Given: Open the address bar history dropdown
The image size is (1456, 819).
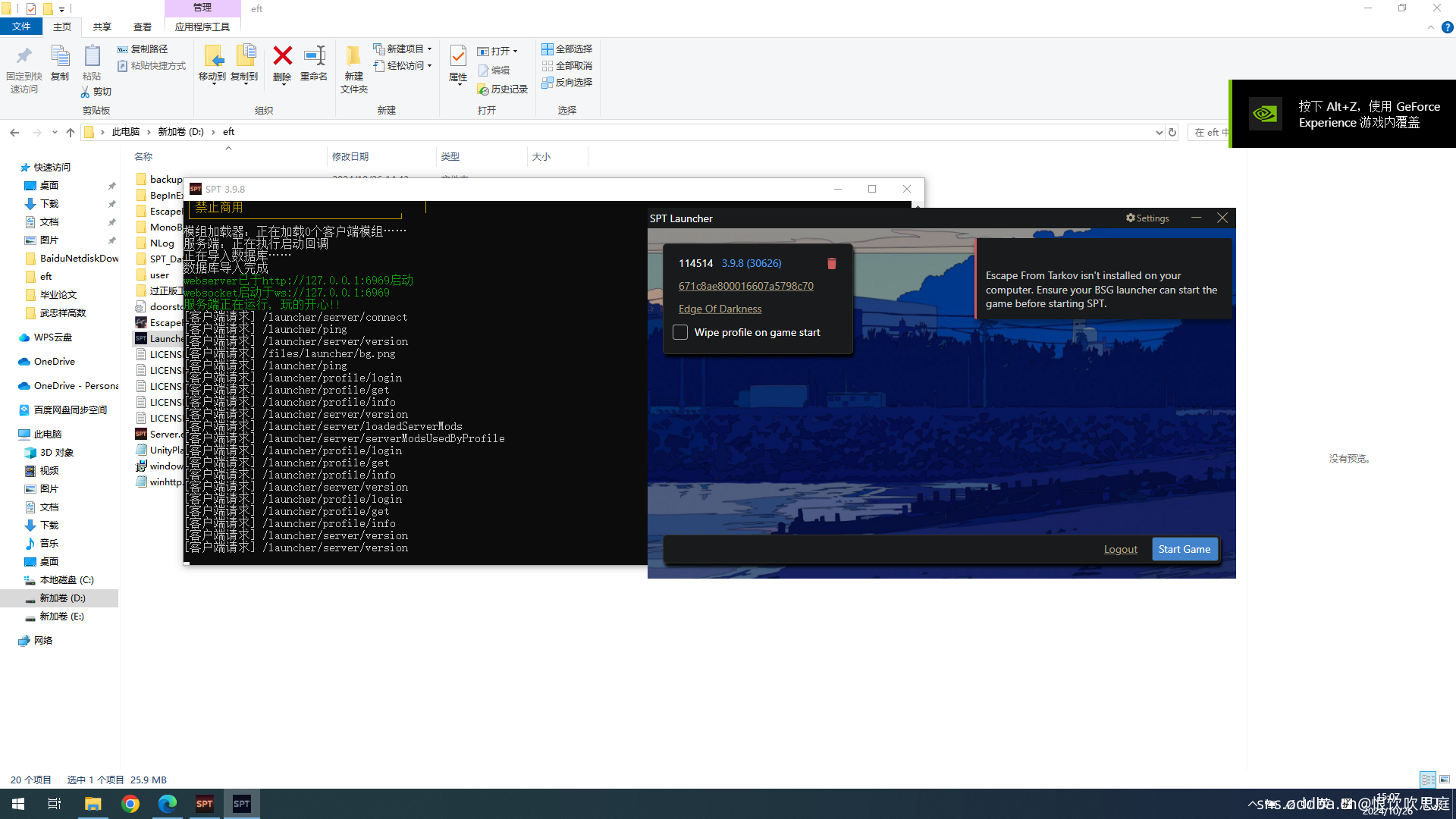Looking at the screenshot, I should tap(1159, 133).
